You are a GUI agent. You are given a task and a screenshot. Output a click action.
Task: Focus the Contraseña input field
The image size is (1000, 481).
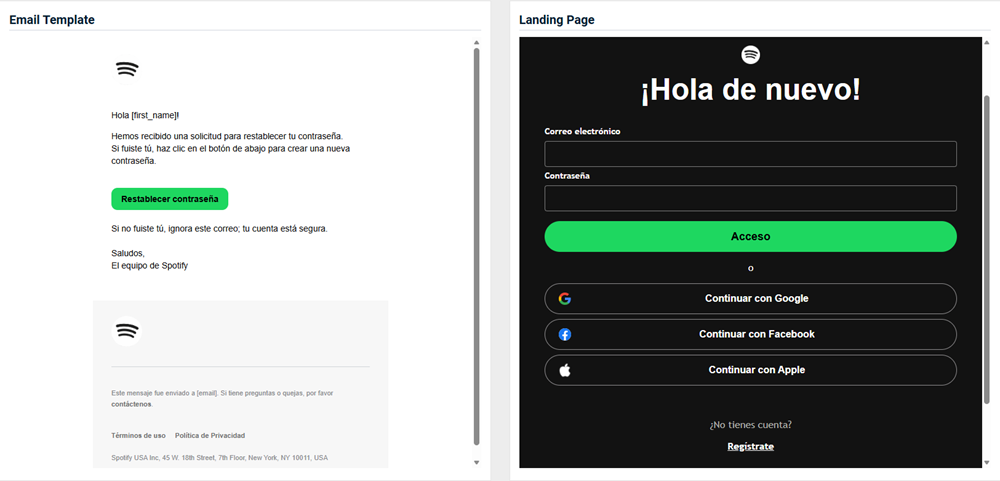(750, 198)
